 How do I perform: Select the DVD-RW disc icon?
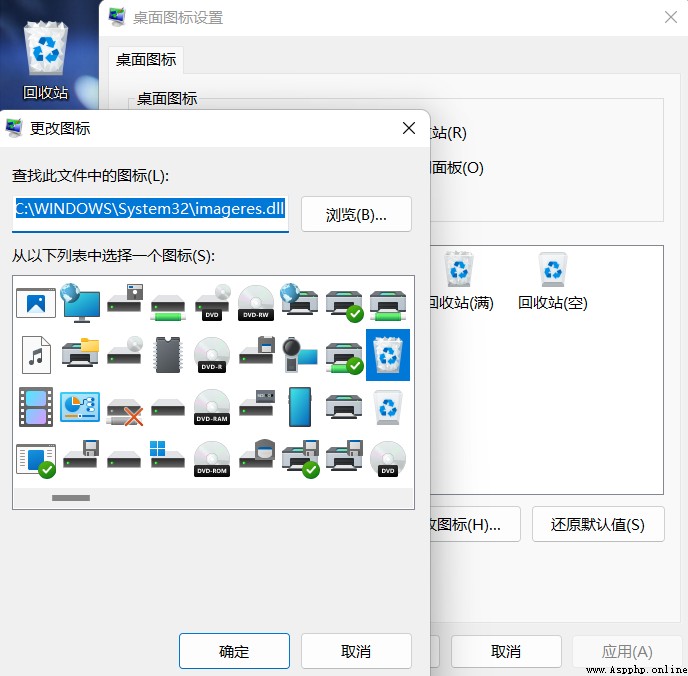pyautogui.click(x=256, y=303)
